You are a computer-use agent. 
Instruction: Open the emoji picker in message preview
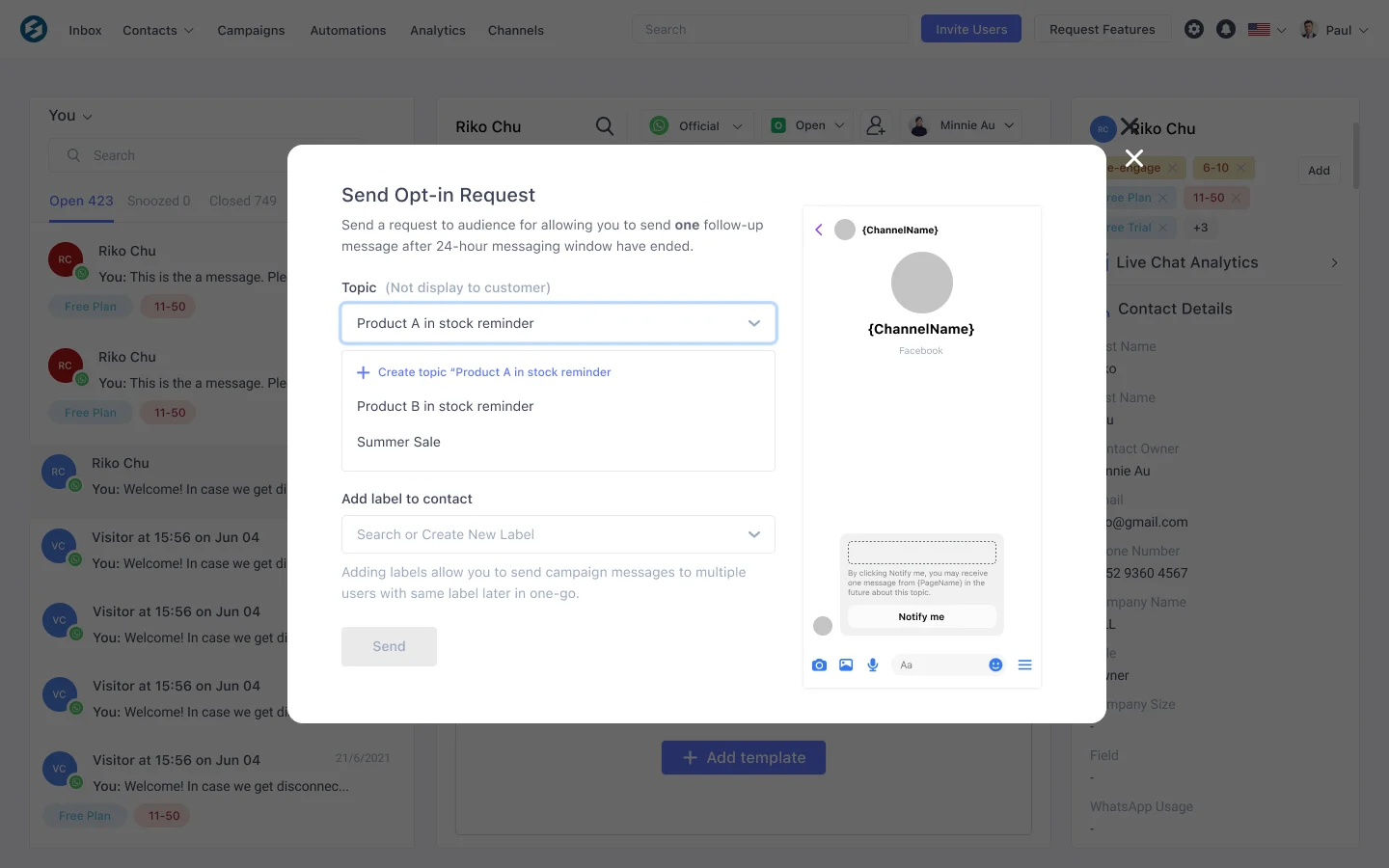coord(995,665)
